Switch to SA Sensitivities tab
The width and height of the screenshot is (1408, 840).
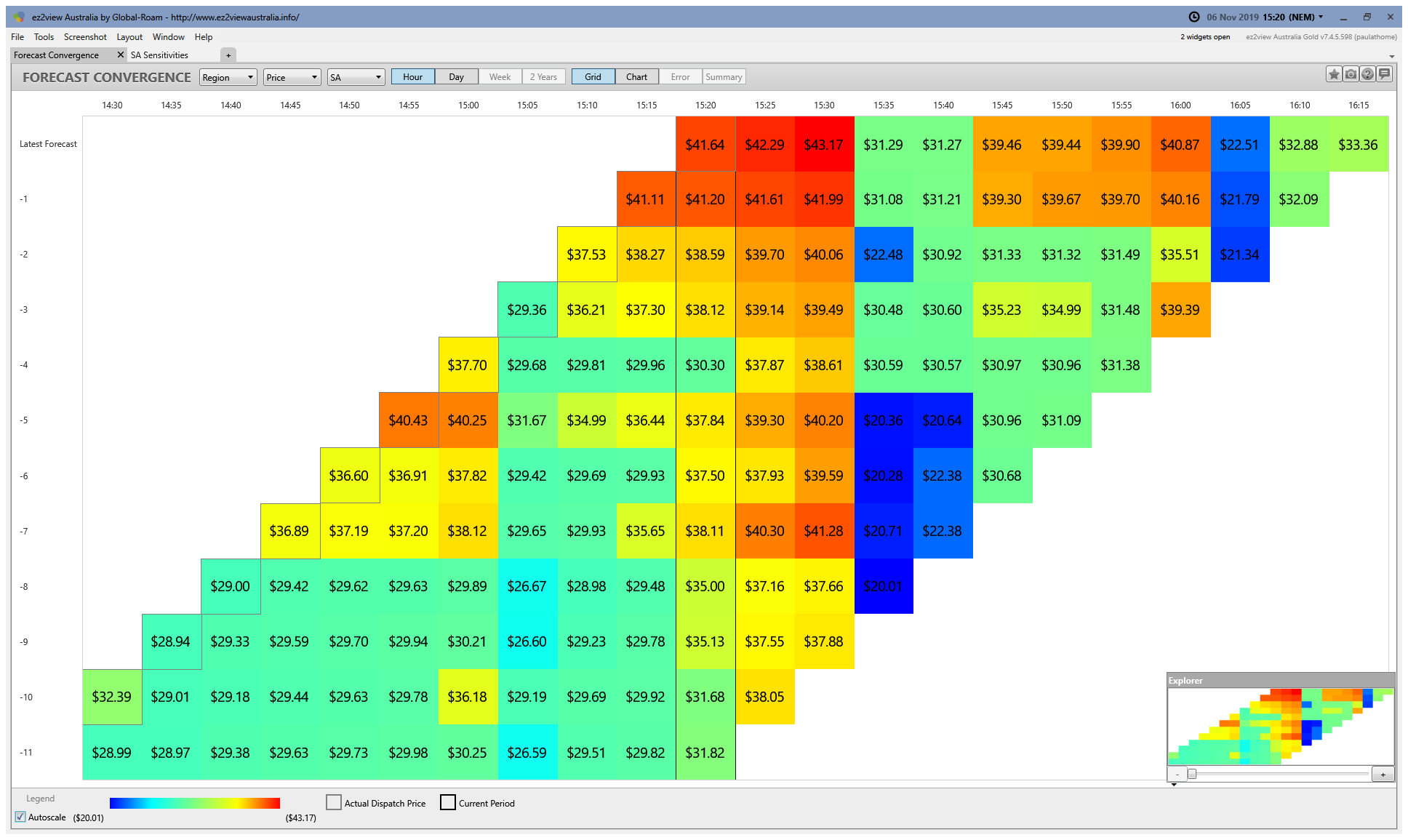click(x=159, y=55)
